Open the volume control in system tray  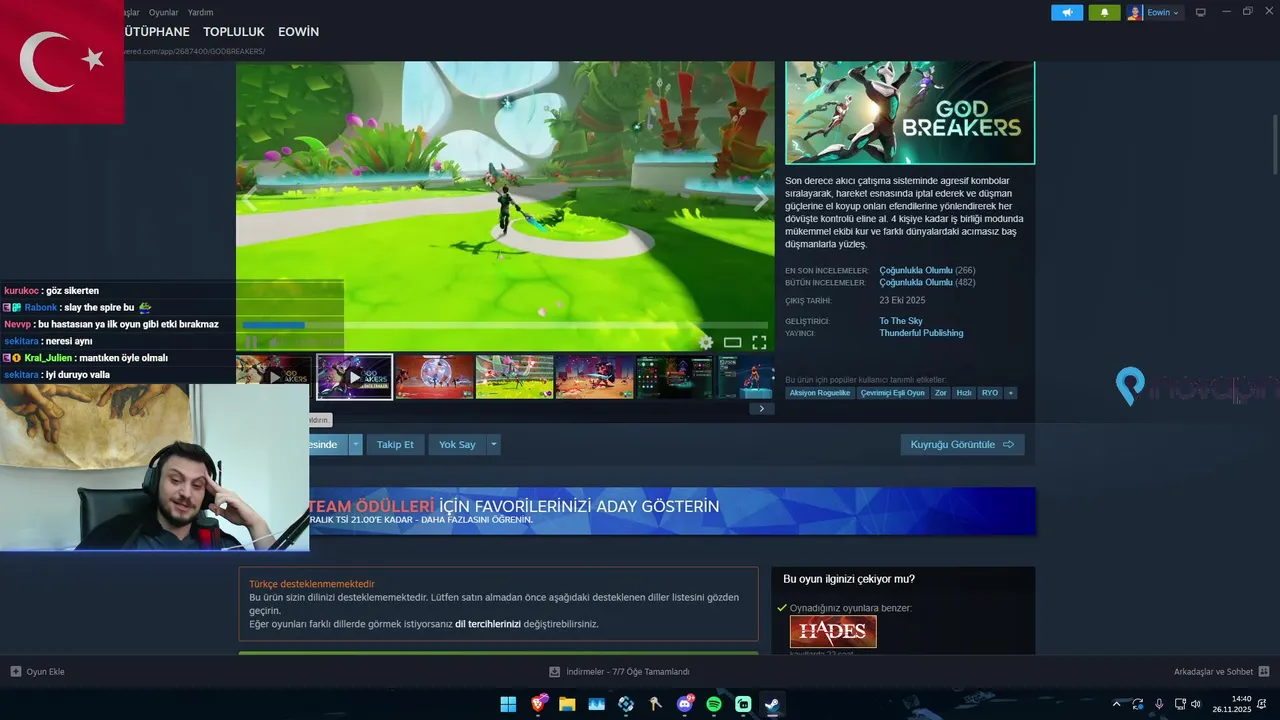click(x=1196, y=704)
